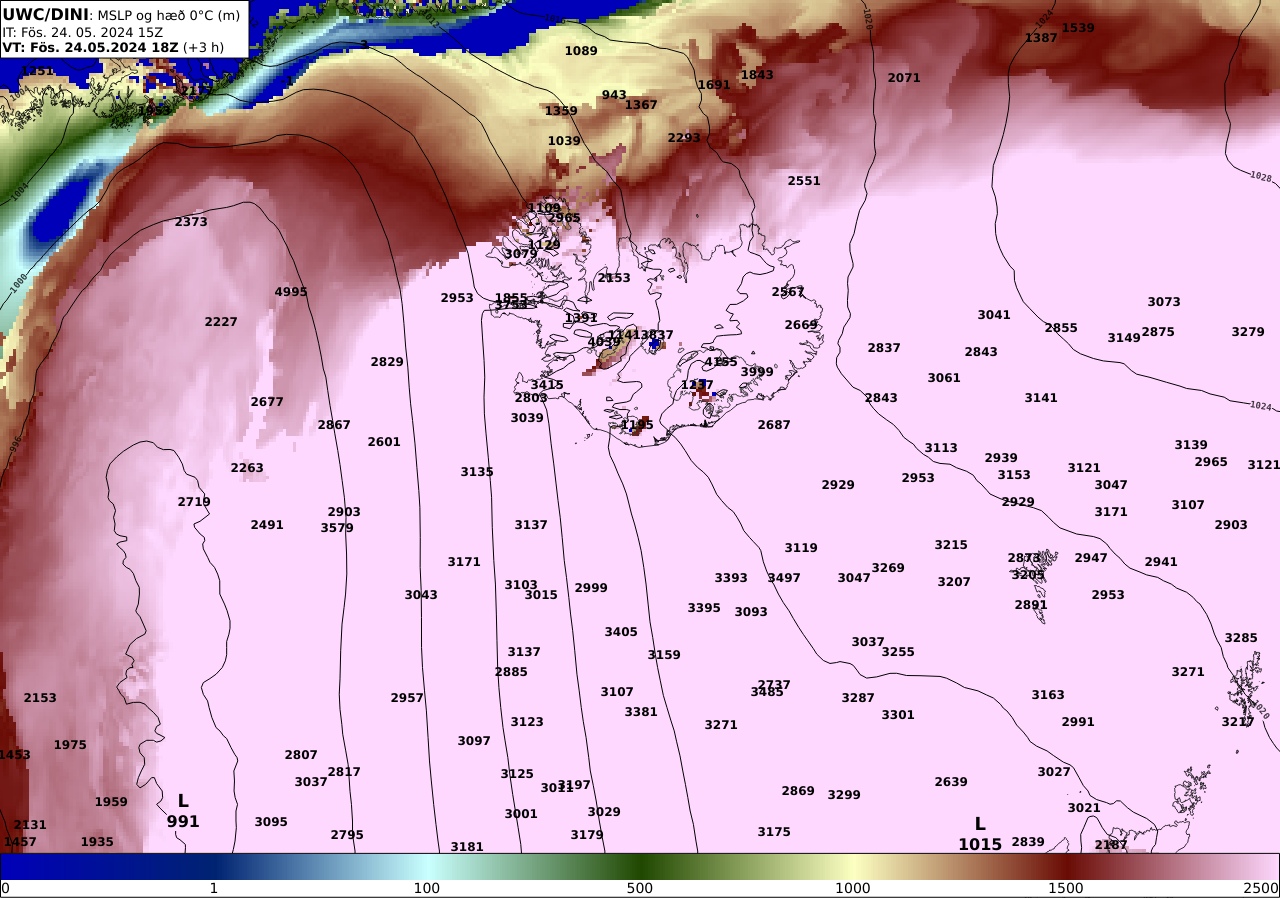Click the 3497 height value
The image size is (1280, 898).
pos(784,578)
